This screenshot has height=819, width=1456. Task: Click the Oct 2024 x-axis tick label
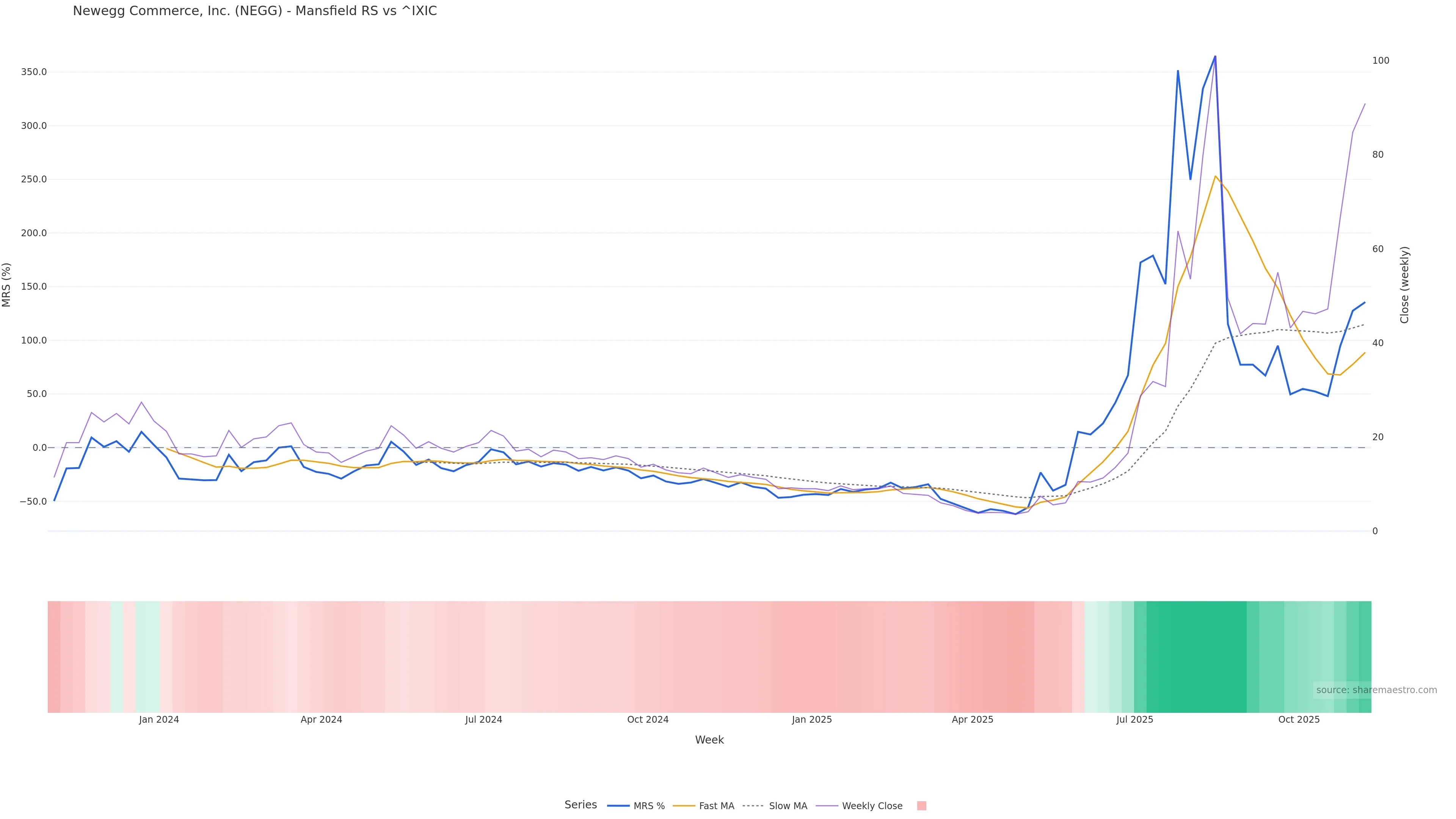(648, 720)
